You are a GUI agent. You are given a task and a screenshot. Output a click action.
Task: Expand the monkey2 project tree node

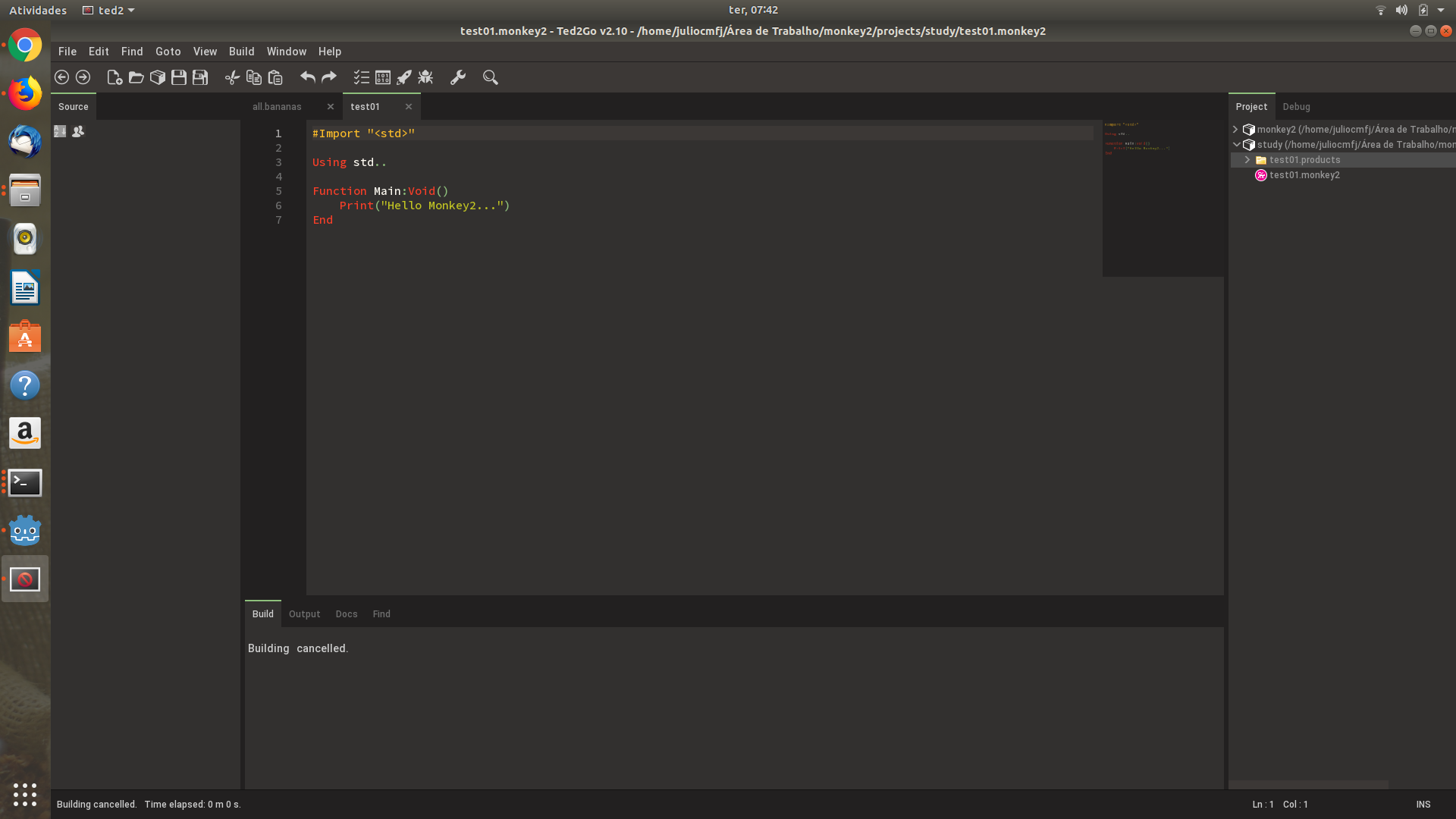pyautogui.click(x=1235, y=130)
